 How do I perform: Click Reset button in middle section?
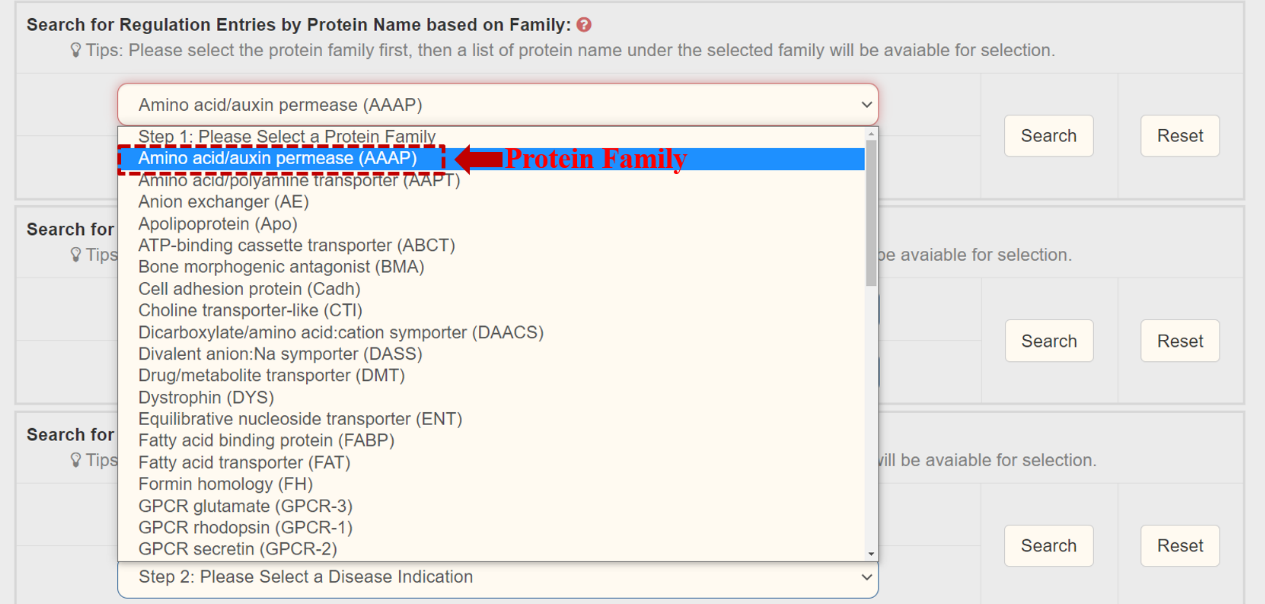[1180, 341]
